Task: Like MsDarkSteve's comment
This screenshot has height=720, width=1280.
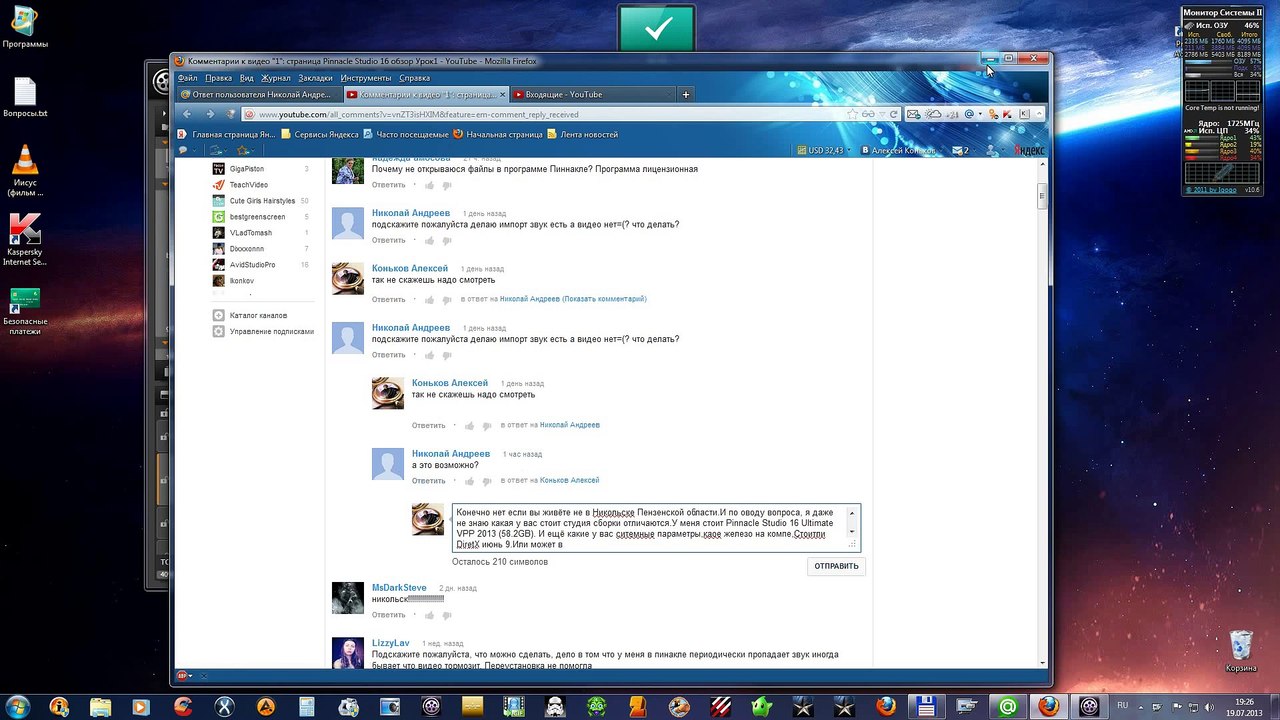Action: pos(428,614)
